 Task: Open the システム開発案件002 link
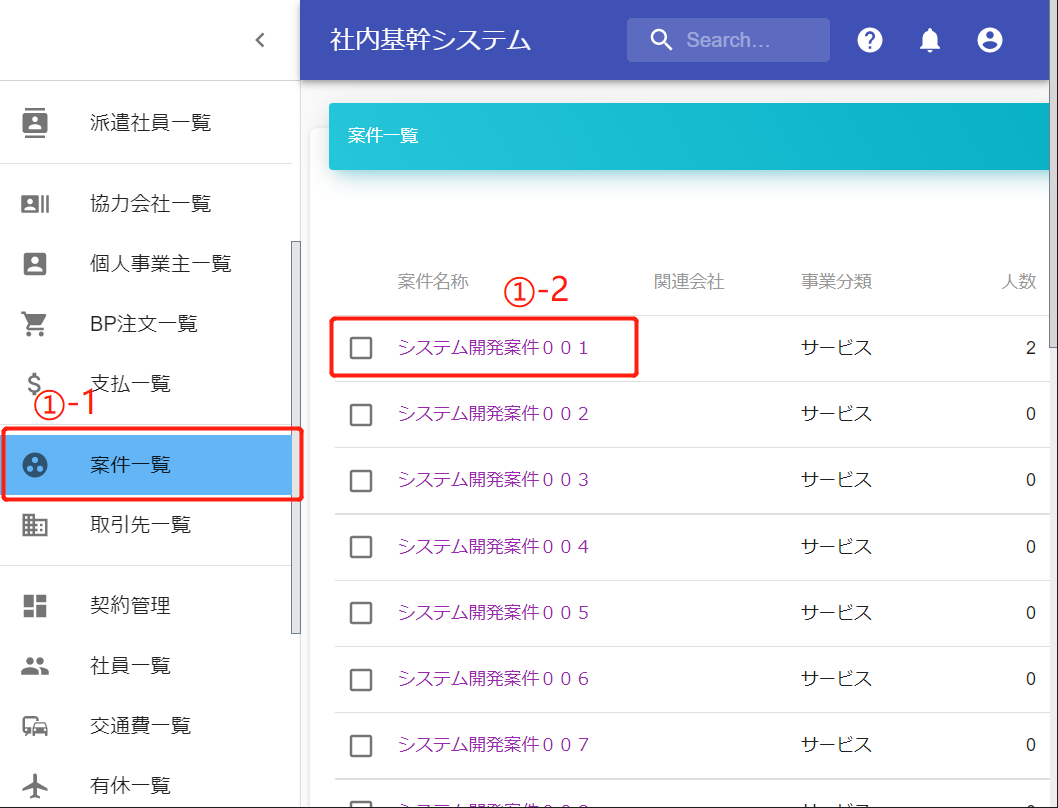coord(493,414)
